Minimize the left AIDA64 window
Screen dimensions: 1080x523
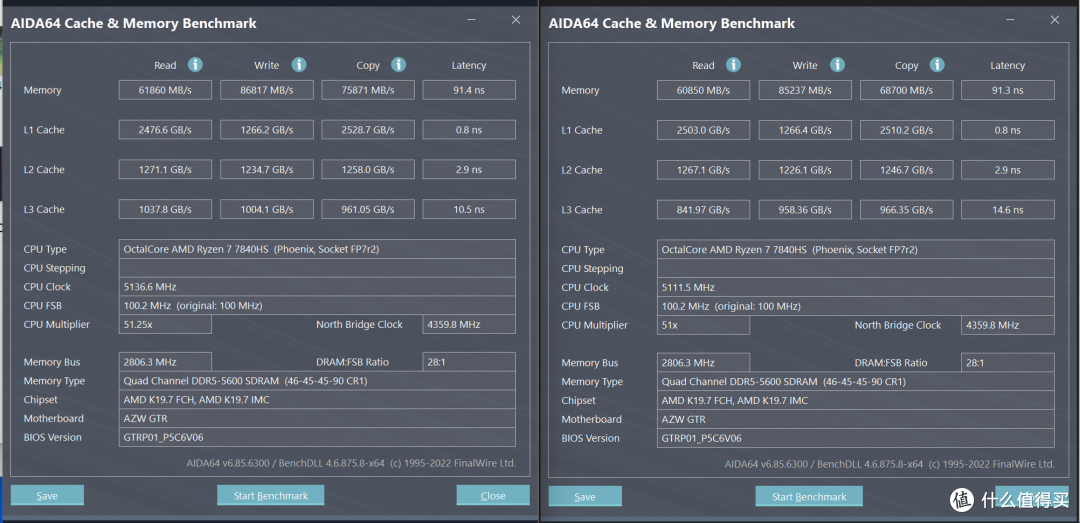(x=471, y=21)
